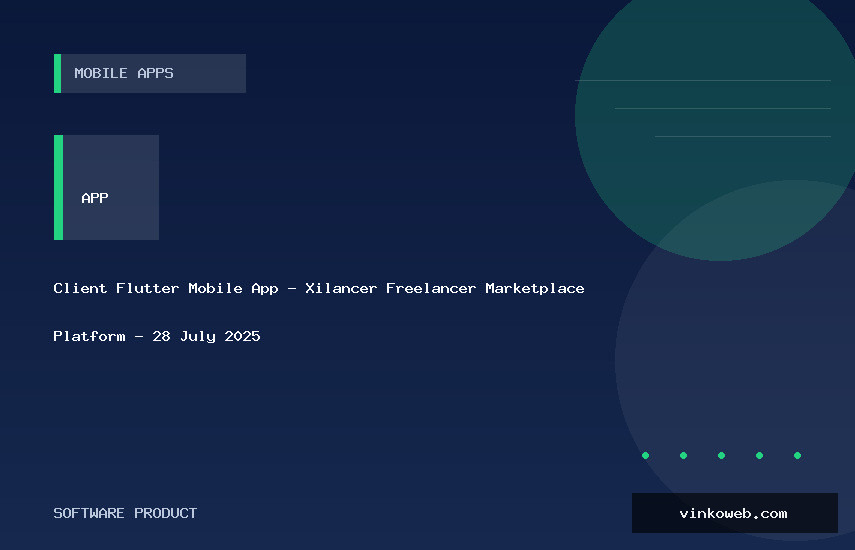The height and width of the screenshot is (550, 855).
Task: Select the APP tile
Action: (106, 187)
